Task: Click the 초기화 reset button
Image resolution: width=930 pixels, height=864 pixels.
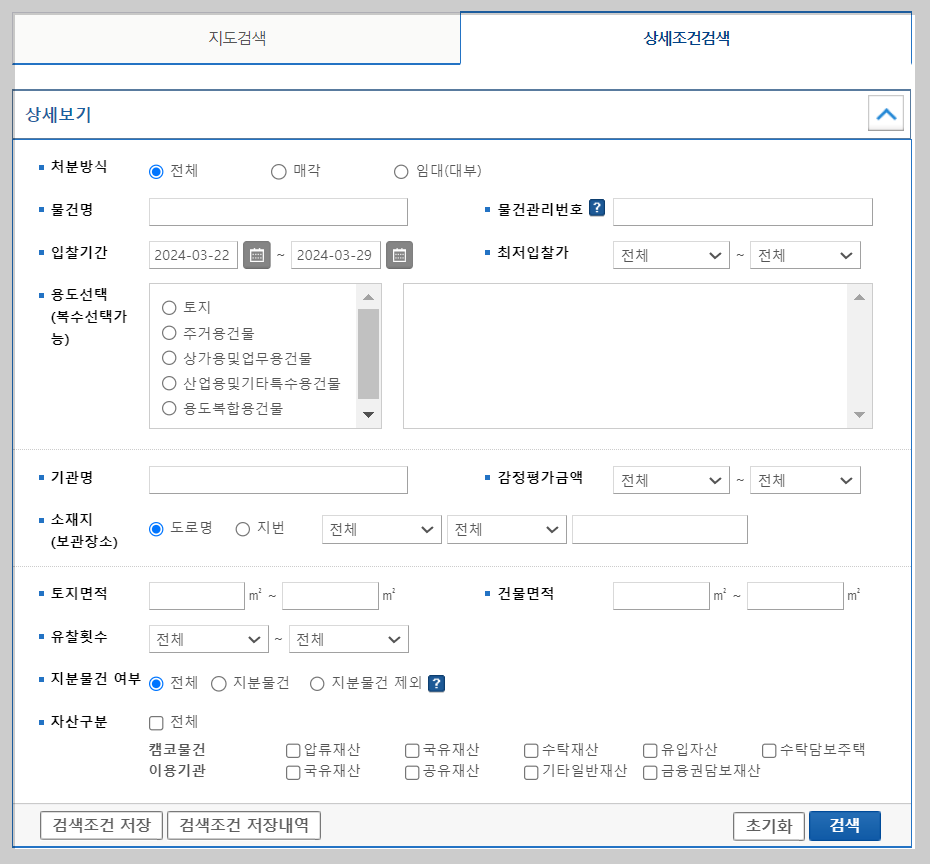Action: coord(768,826)
